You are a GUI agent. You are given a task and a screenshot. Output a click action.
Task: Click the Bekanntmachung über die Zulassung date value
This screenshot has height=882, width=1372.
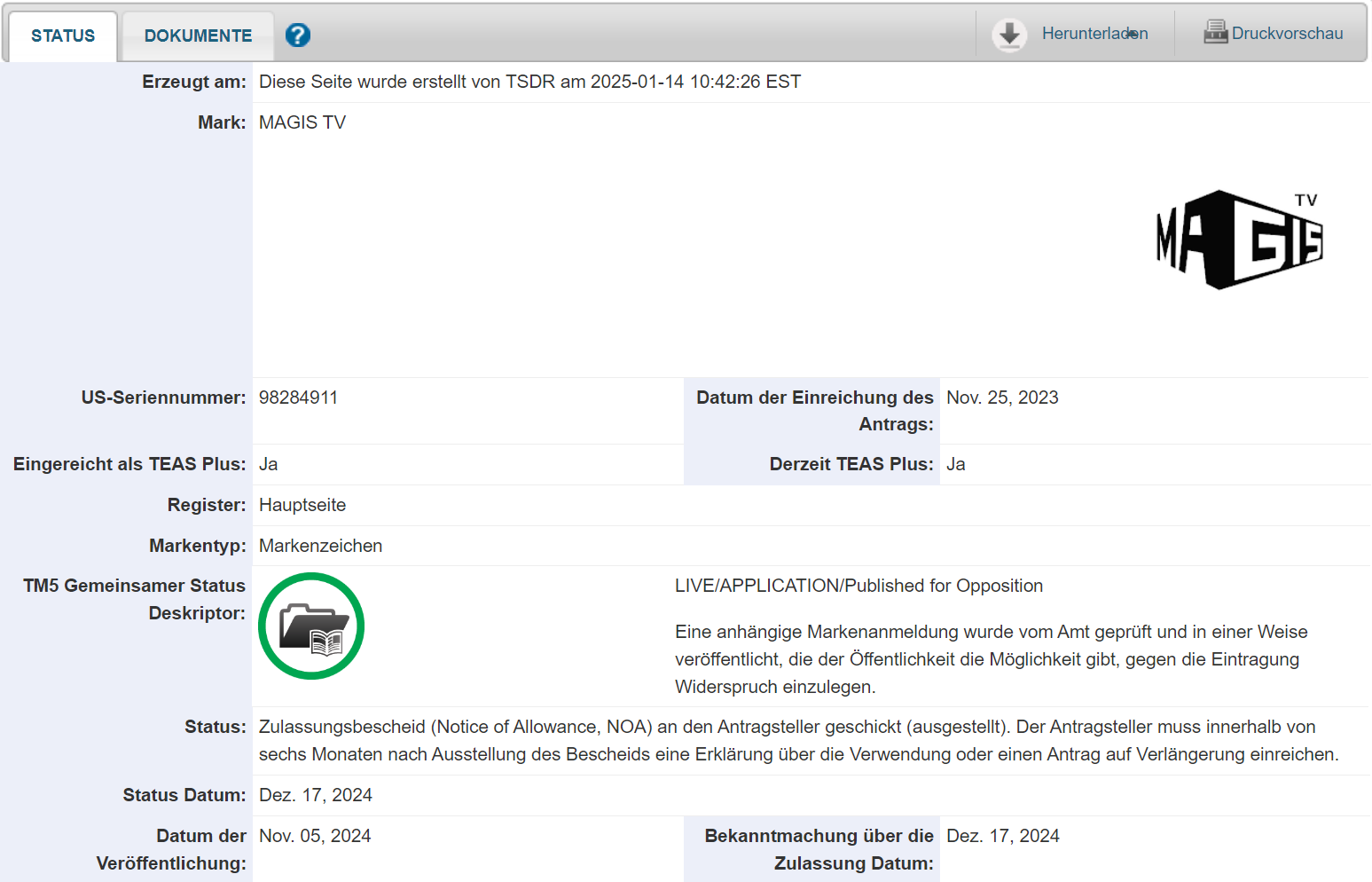tap(1003, 836)
